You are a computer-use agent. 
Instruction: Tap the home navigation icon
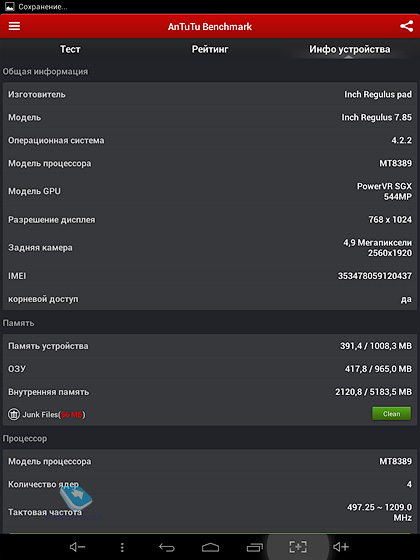(210, 547)
